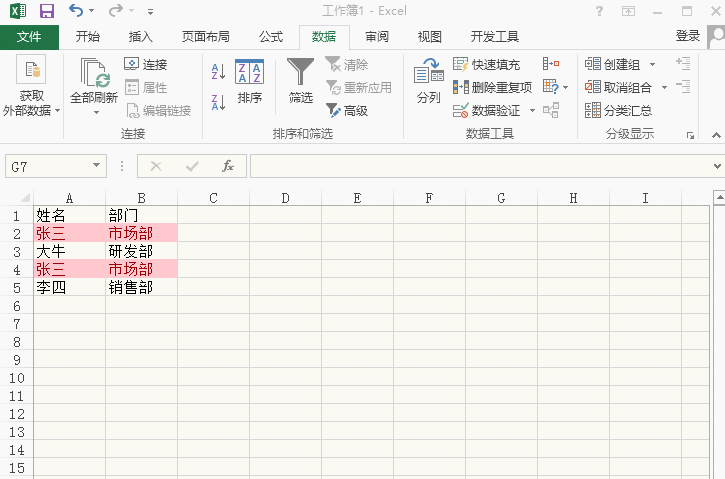Image resolution: width=725 pixels, height=479 pixels.
Task: Expand the formula bar chevron
Action: point(717,166)
